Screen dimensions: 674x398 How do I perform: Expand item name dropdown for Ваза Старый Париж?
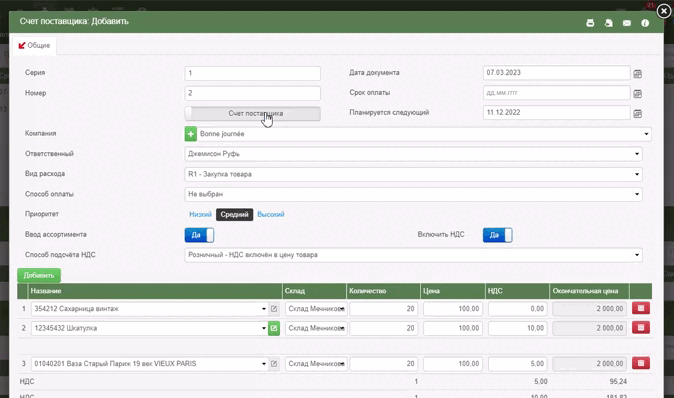(x=264, y=364)
